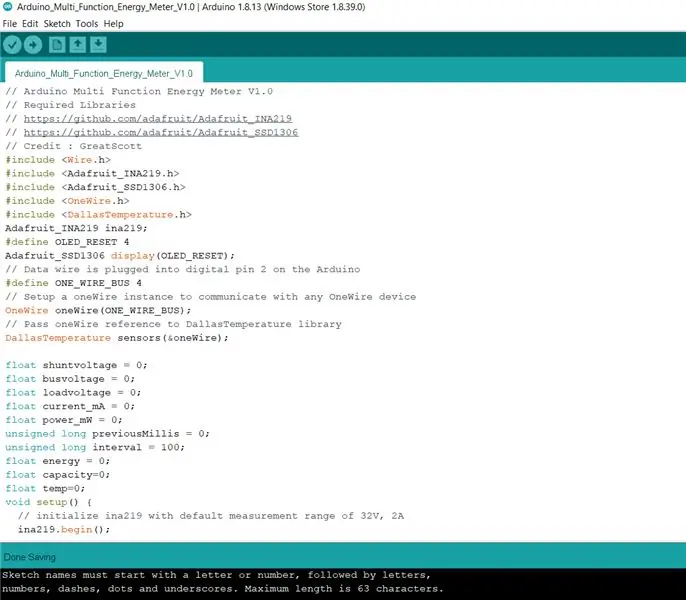Click the 'float energy = 0;' line
The width and height of the screenshot is (686, 600).
click(x=58, y=461)
